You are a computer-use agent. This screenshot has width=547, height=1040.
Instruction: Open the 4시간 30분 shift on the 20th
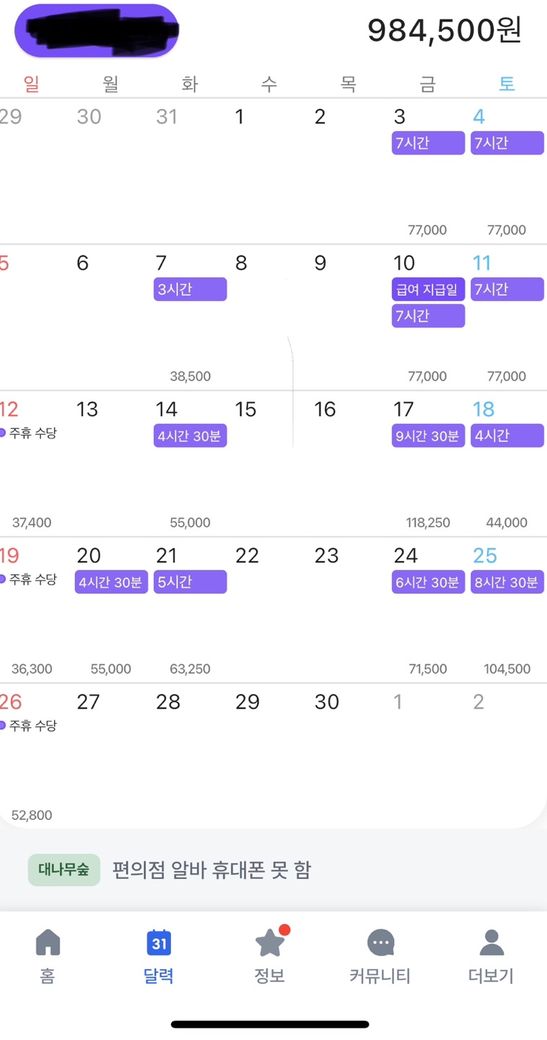click(x=111, y=582)
